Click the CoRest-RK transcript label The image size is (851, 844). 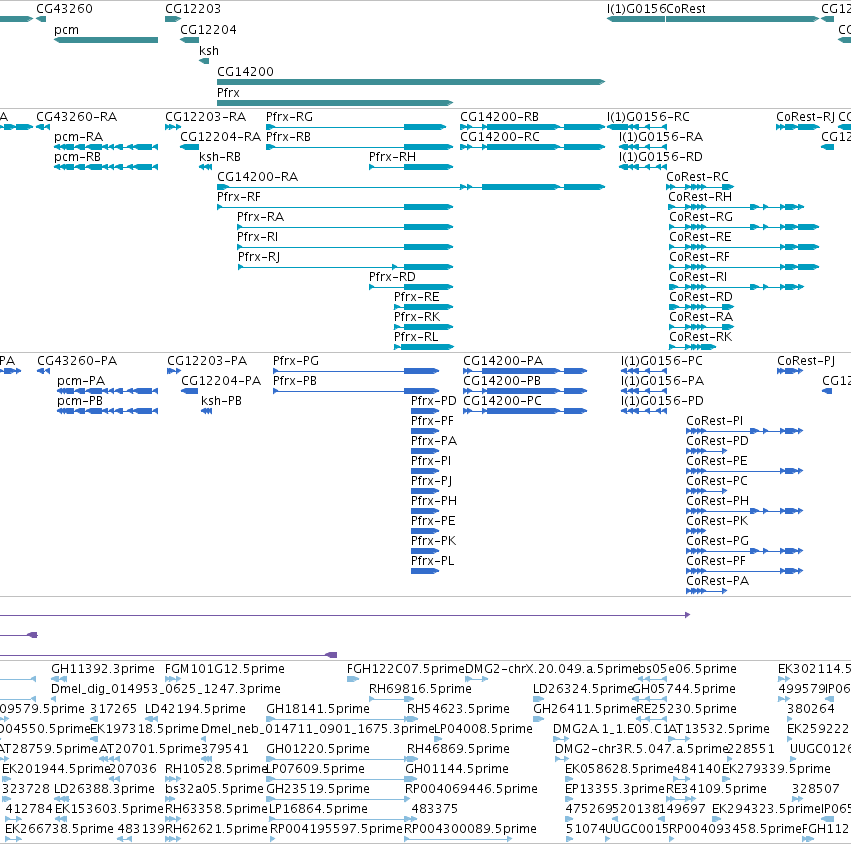click(701, 337)
